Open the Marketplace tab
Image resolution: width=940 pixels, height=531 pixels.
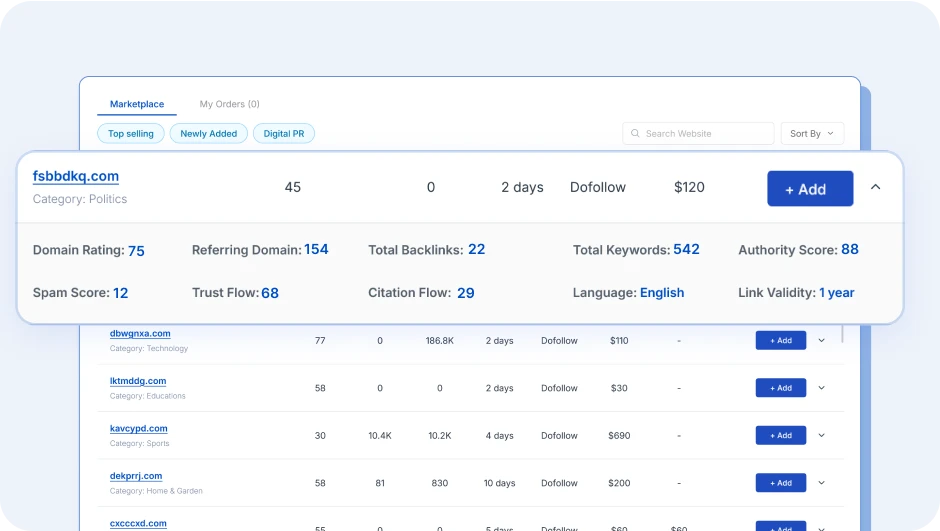[x=137, y=104]
